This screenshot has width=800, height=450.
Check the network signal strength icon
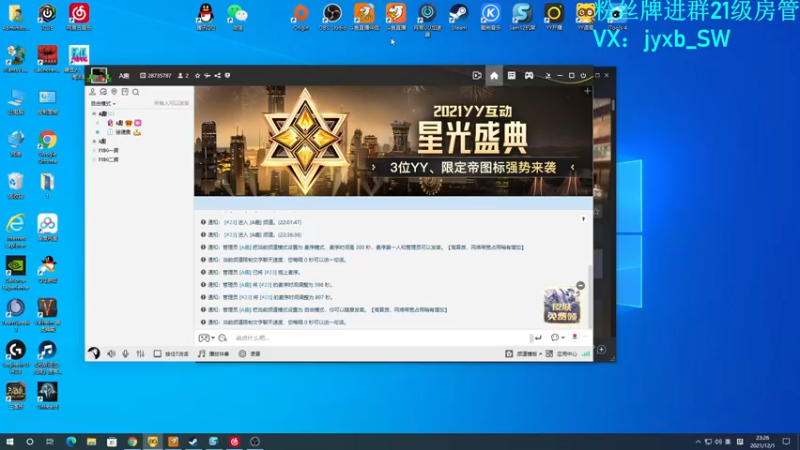pyautogui.click(x=586, y=354)
